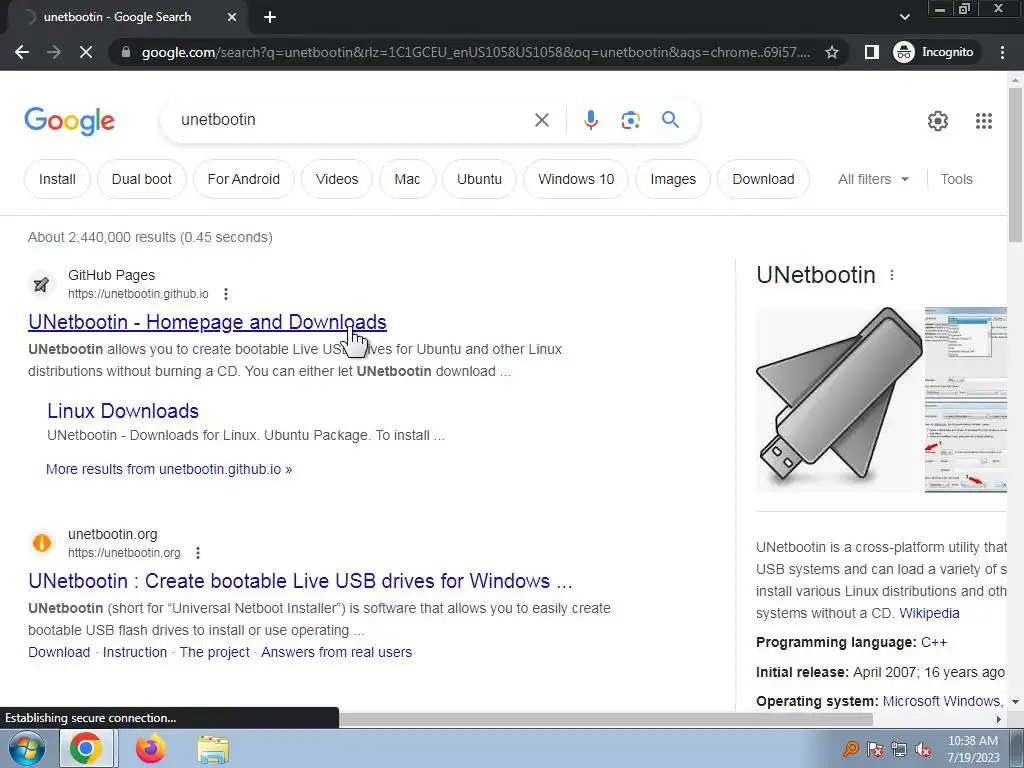This screenshot has width=1024, height=768.
Task: Launch Firefox from the taskbar
Action: (x=150, y=748)
